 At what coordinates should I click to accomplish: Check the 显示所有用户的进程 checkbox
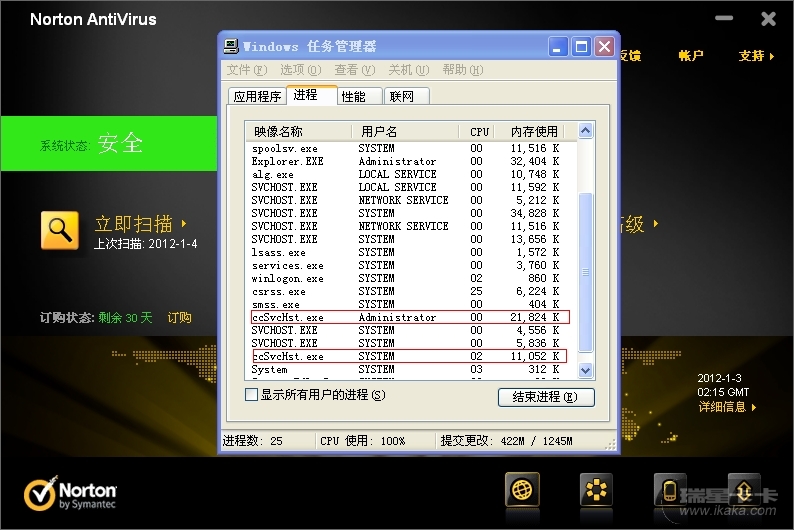pos(251,394)
